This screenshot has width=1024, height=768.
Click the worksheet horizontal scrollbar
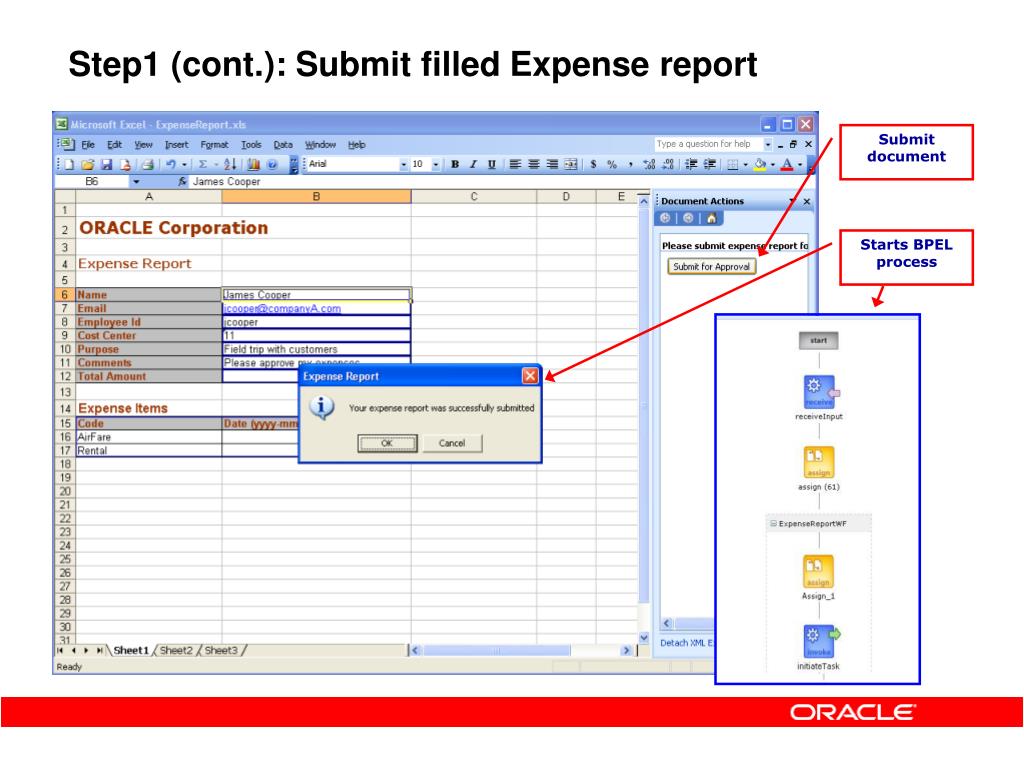tap(520, 650)
